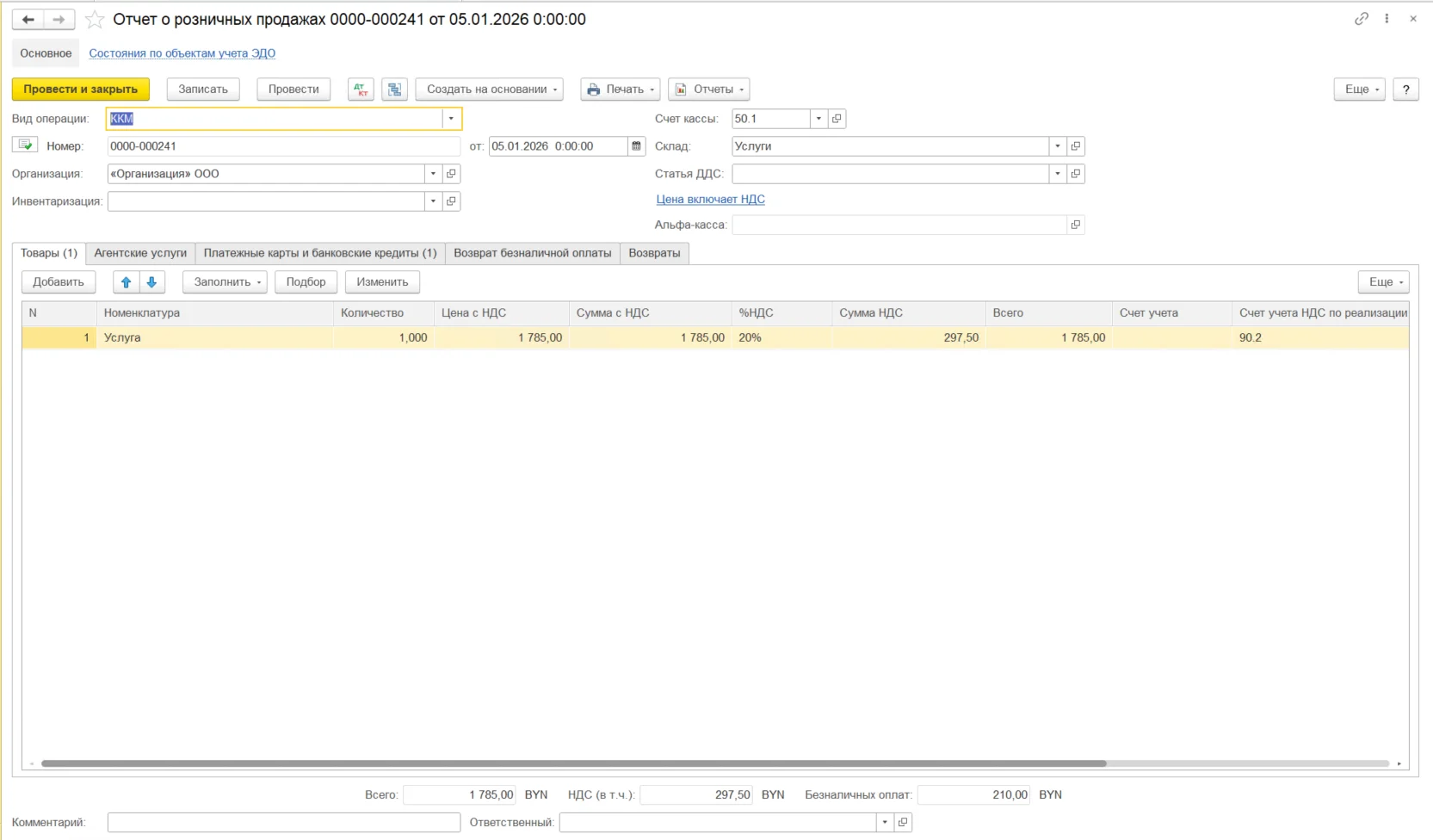Open Инвентаризация item form icon

tap(451, 201)
